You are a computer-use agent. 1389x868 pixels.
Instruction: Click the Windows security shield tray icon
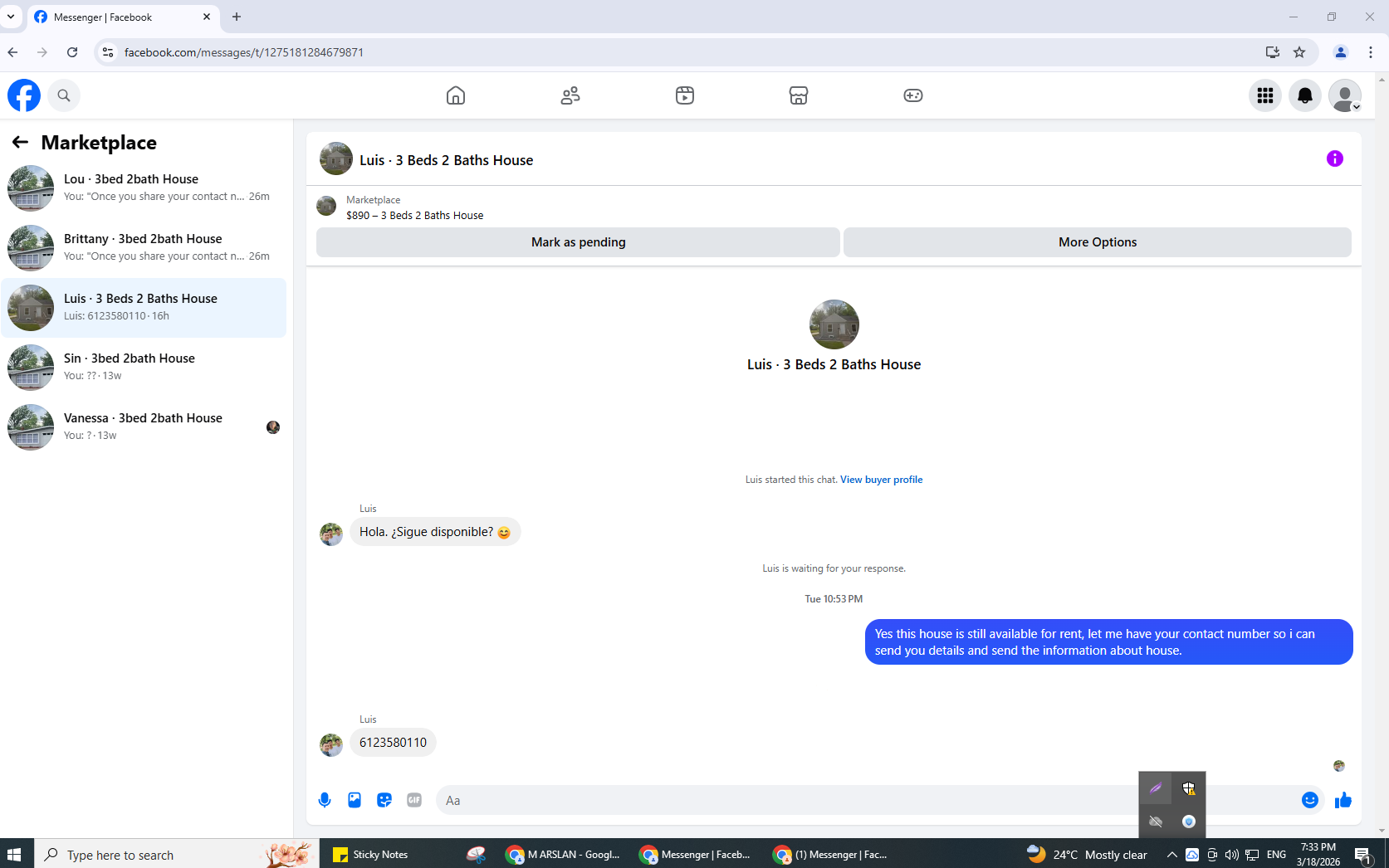pos(1189,788)
